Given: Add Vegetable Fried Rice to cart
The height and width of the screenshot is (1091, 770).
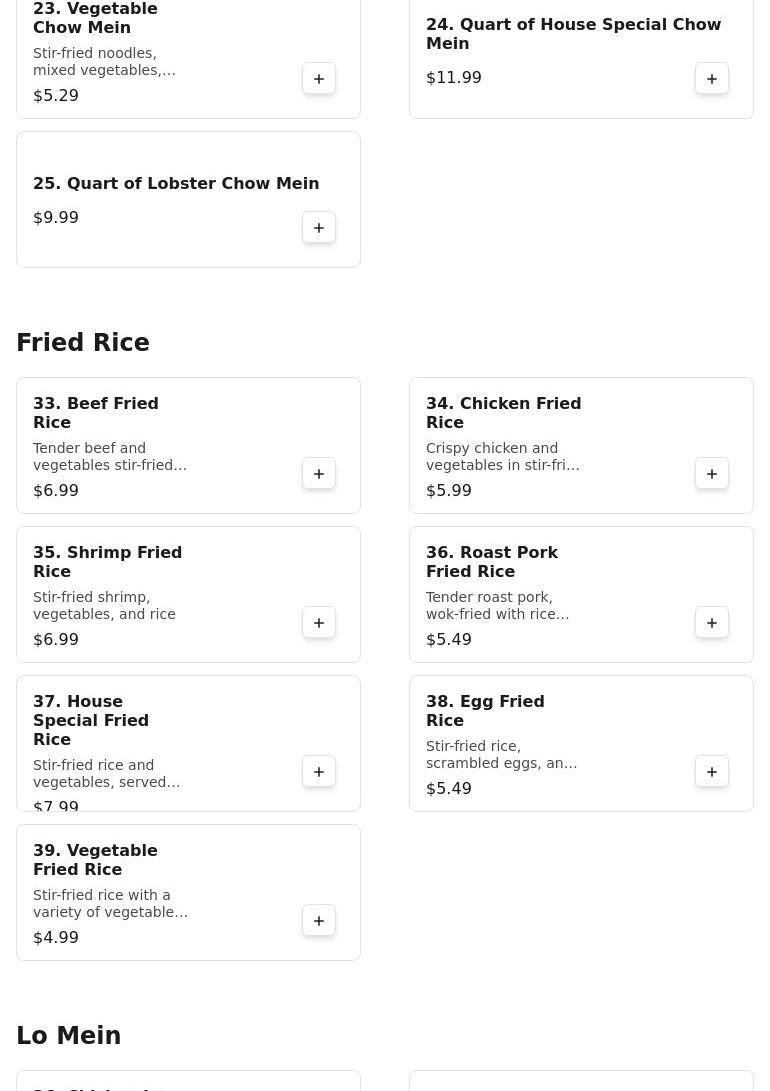Looking at the screenshot, I should pos(319,921).
